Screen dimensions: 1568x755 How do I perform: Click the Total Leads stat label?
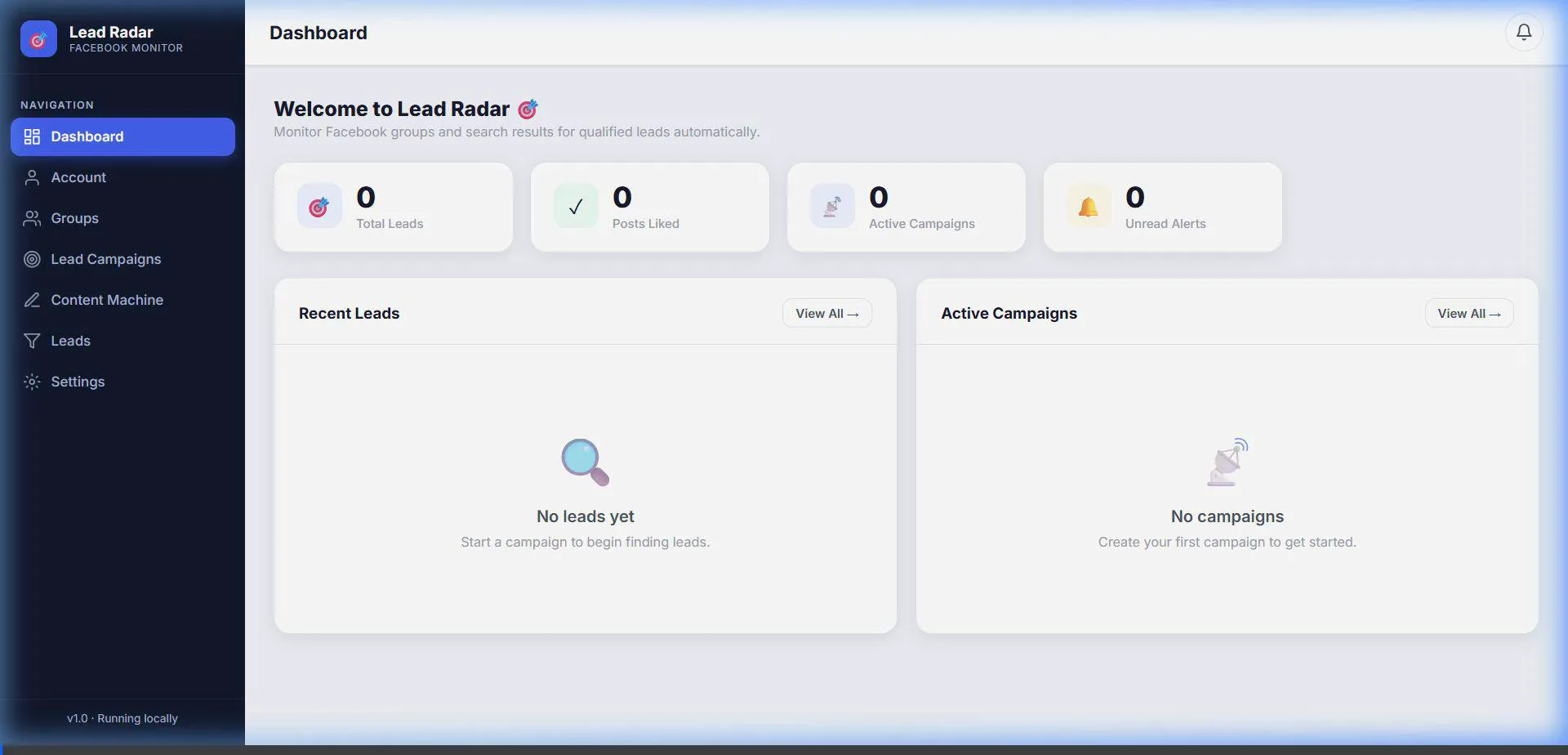[390, 224]
